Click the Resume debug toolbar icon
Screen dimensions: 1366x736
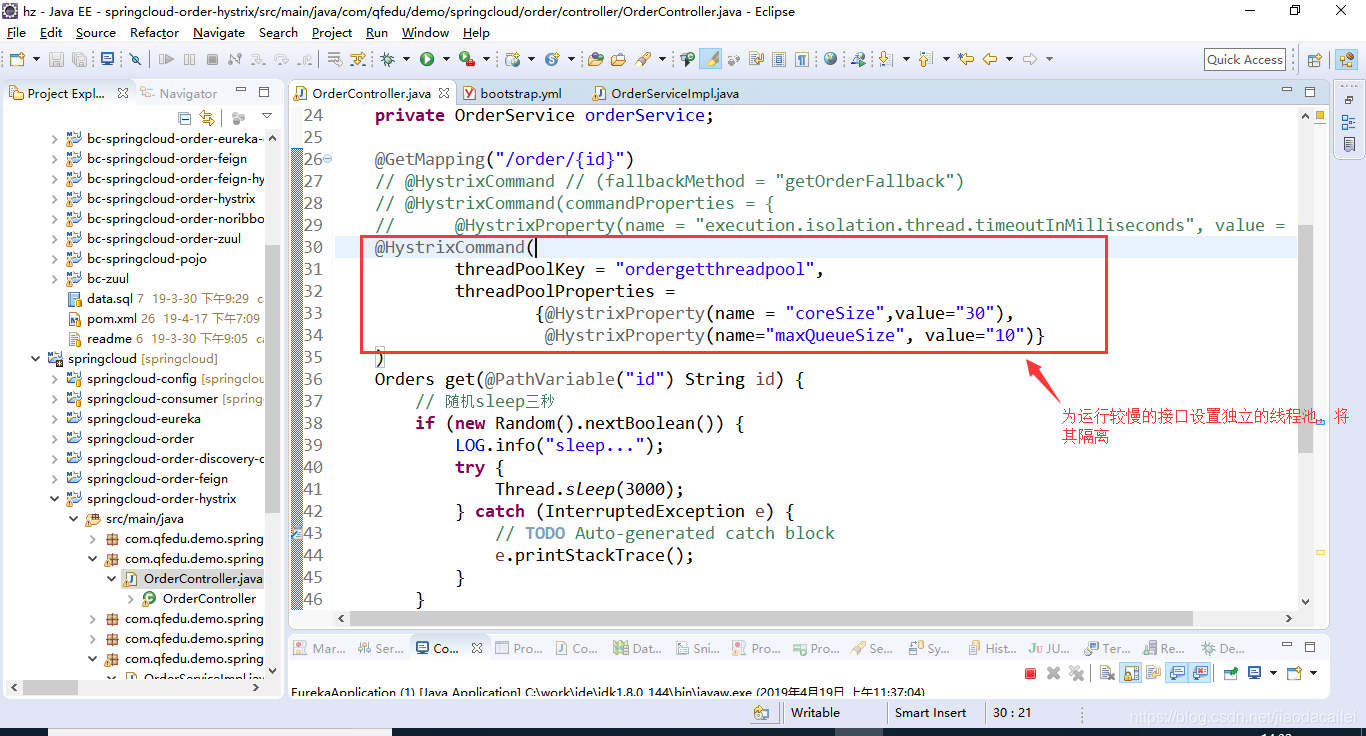coord(166,60)
